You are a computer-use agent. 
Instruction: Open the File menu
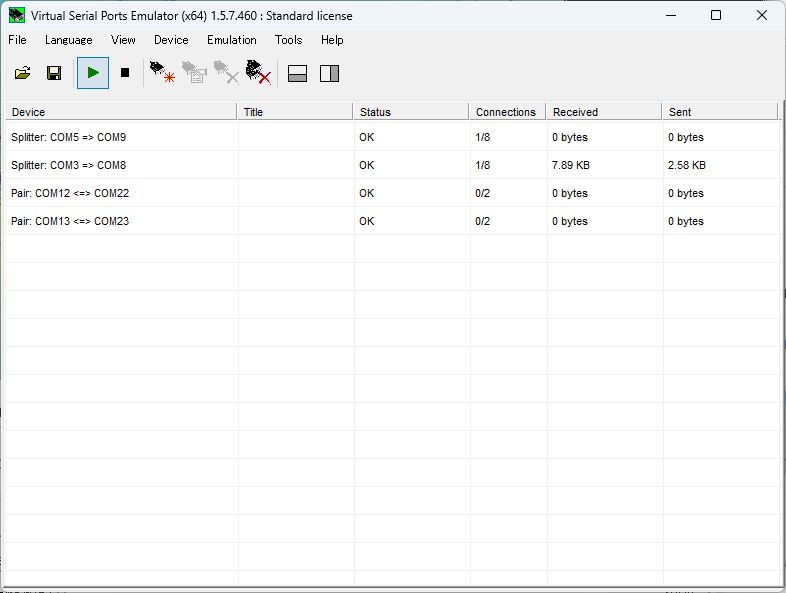17,40
